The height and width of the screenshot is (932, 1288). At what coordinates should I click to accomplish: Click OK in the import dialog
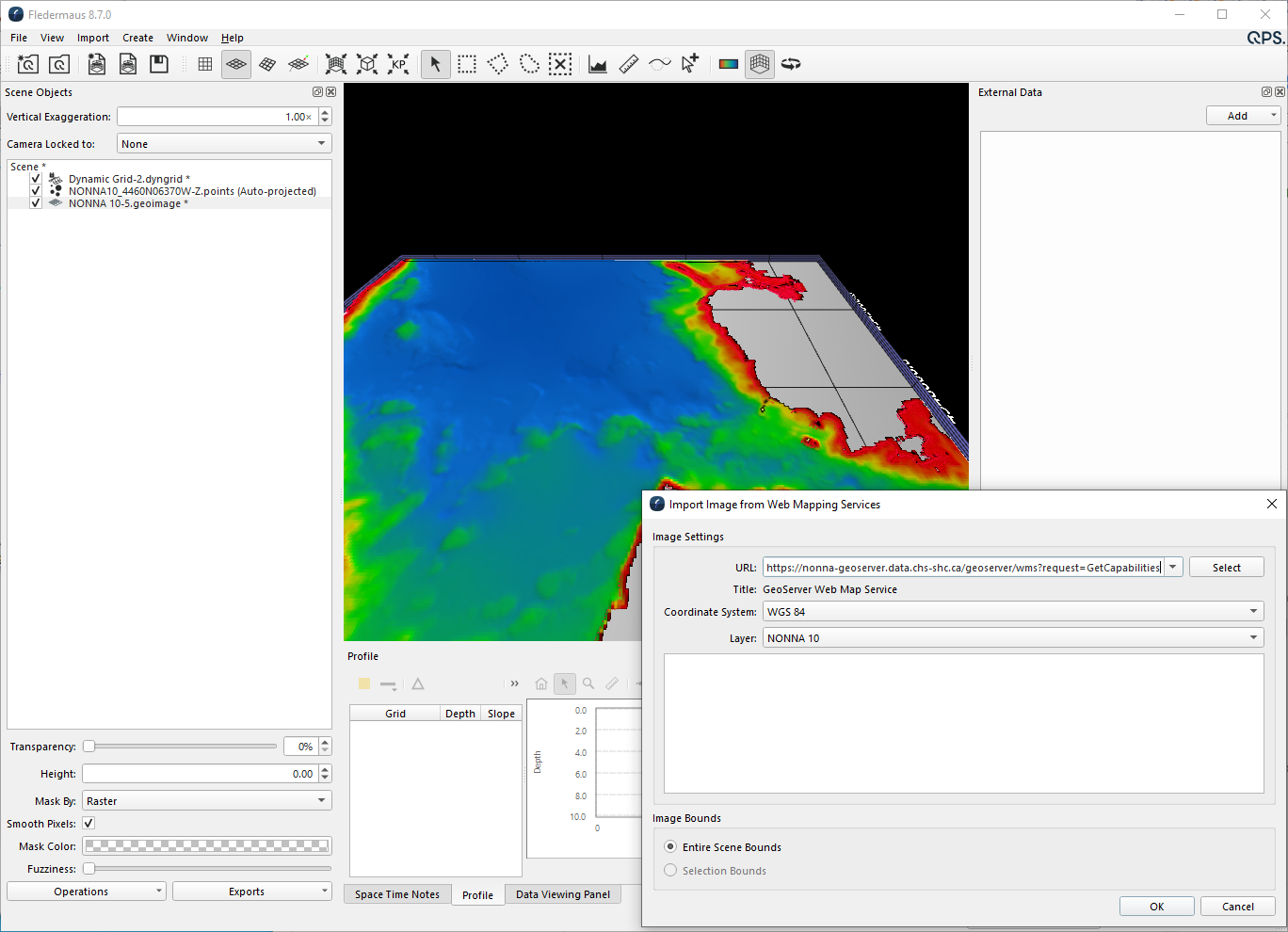[x=1156, y=907]
